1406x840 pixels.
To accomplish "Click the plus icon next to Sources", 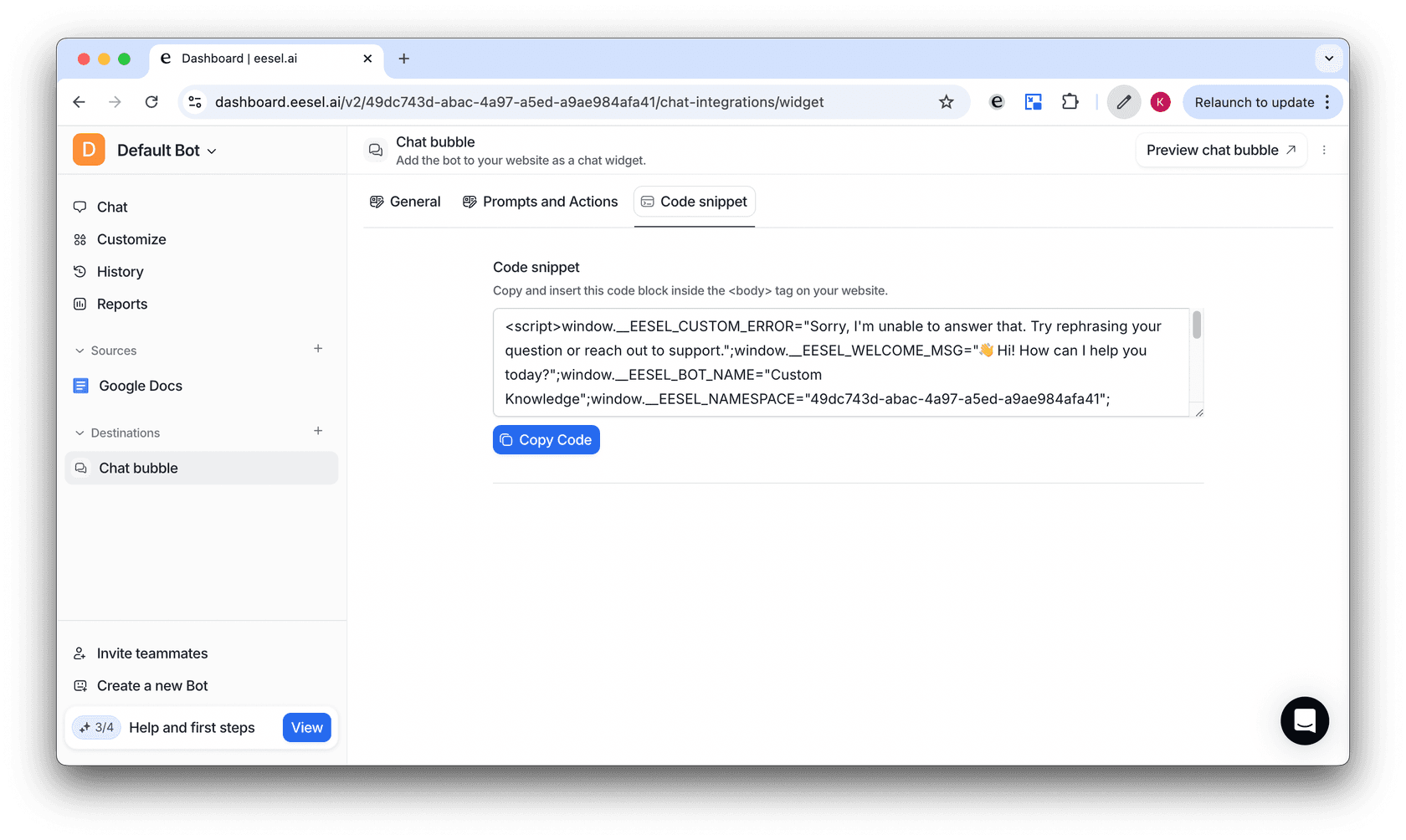I will point(318,349).
